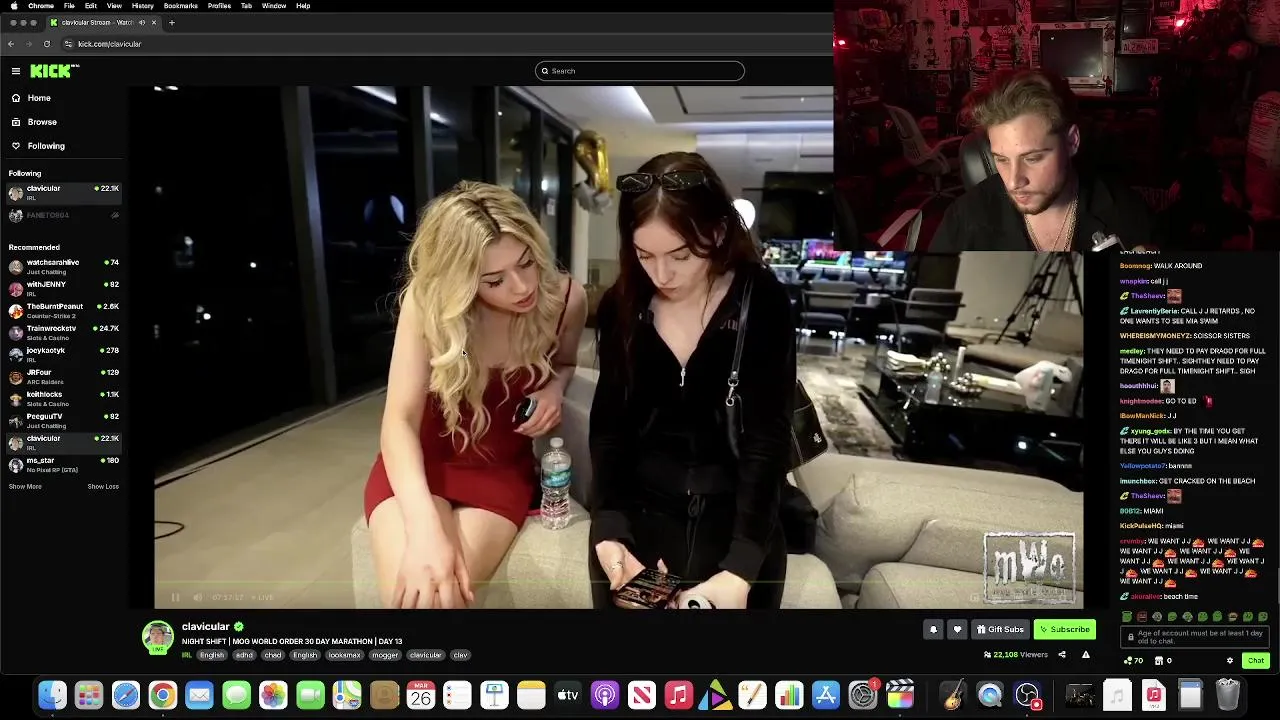The height and width of the screenshot is (720, 1280).
Task: Open Chrome Bookmarks menu
Action: click(x=181, y=6)
